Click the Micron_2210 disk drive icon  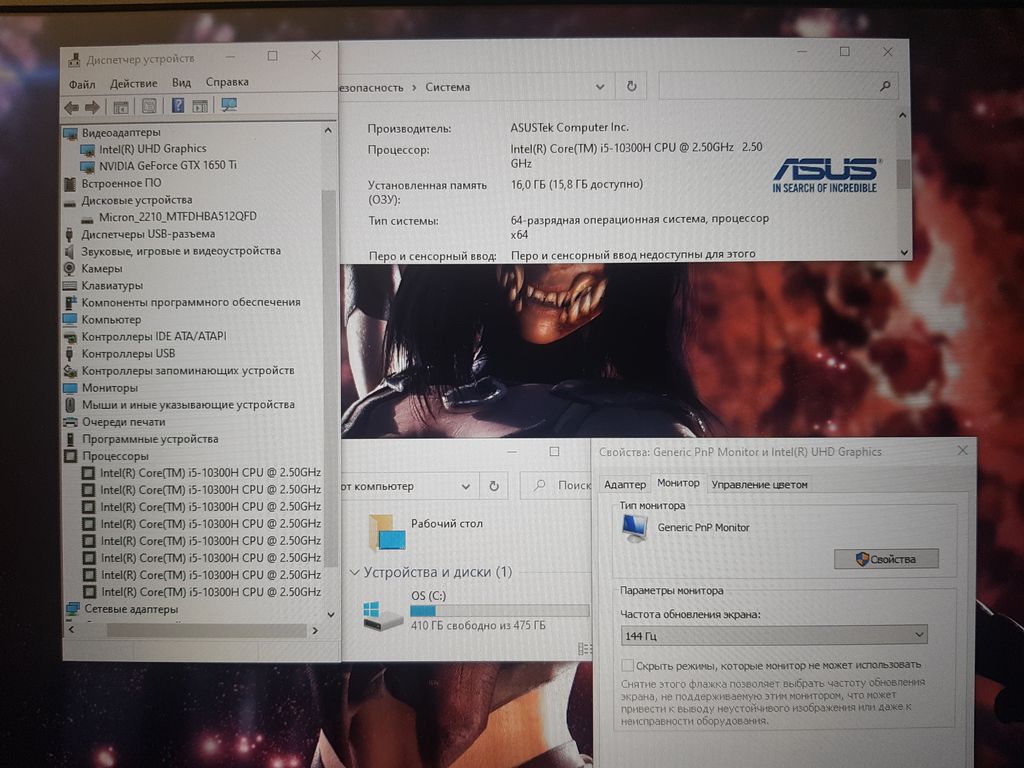87,218
